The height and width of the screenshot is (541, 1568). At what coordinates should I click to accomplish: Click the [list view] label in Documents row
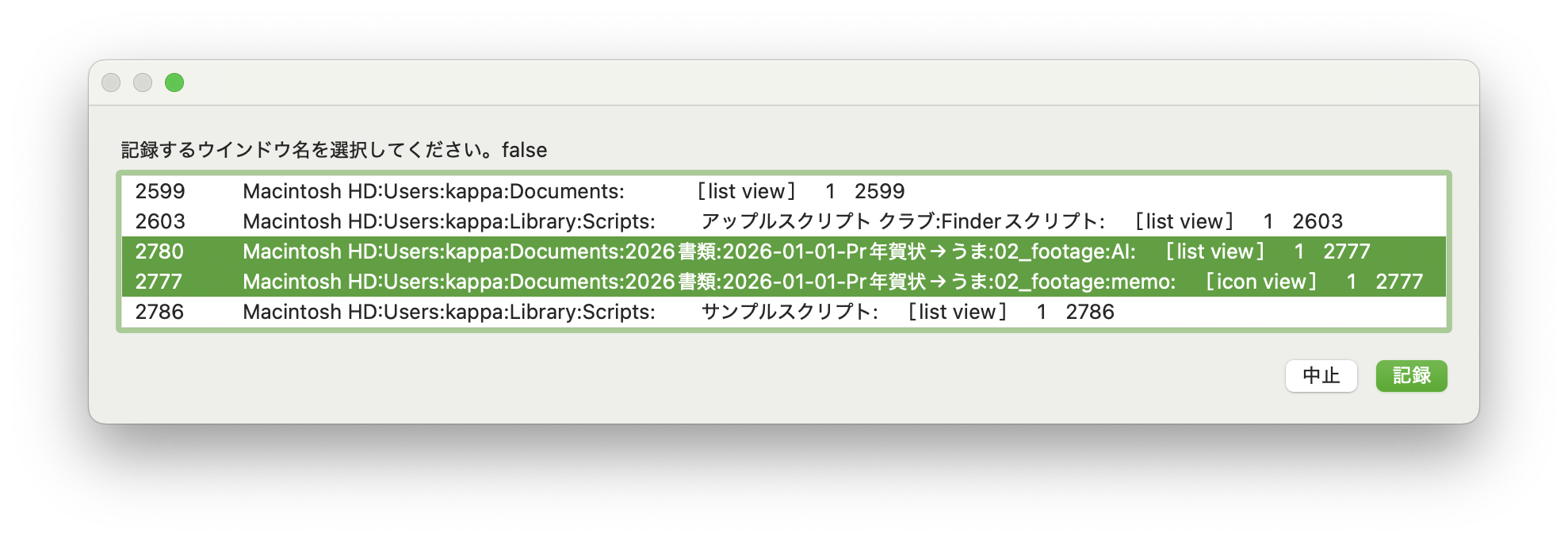(x=746, y=191)
